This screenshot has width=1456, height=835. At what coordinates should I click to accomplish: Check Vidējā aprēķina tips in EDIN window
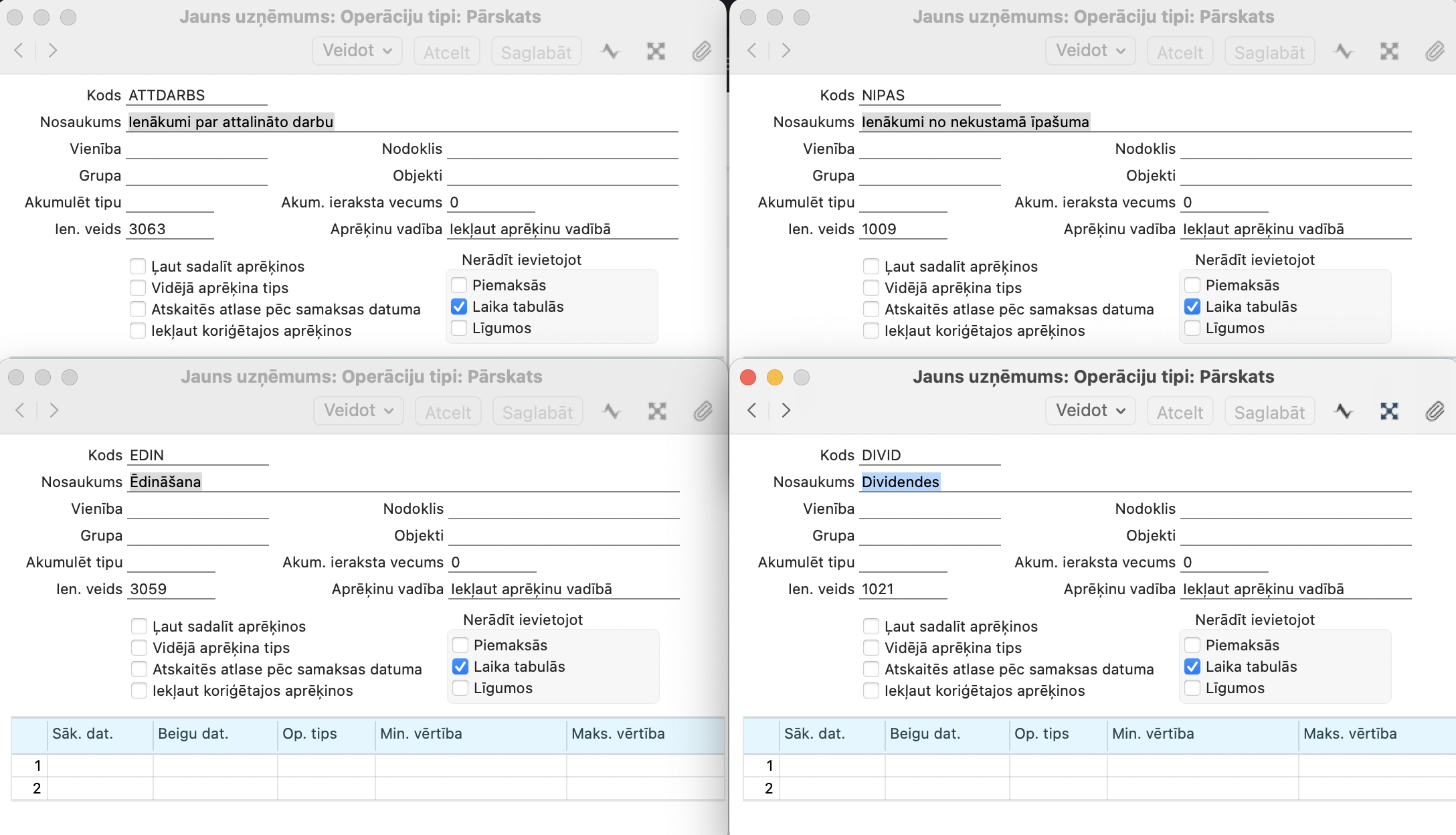coord(139,648)
